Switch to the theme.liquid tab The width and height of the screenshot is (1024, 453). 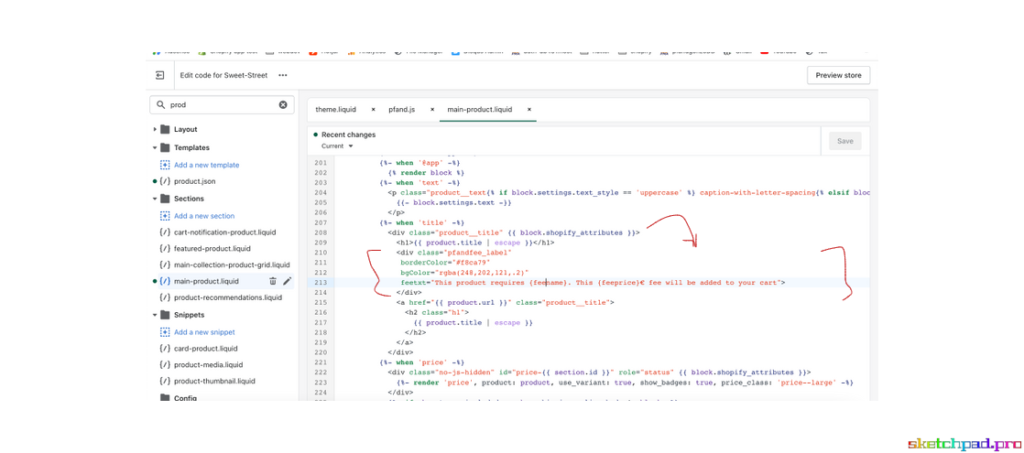(x=338, y=110)
